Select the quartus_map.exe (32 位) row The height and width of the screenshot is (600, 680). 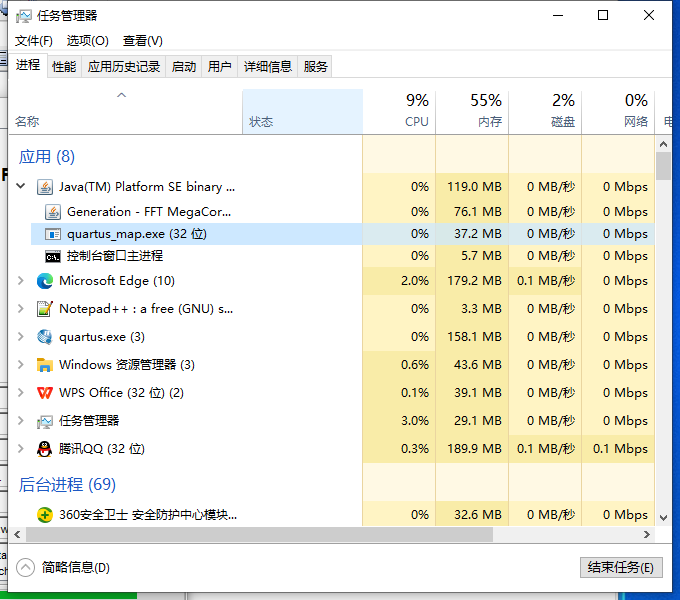point(343,234)
